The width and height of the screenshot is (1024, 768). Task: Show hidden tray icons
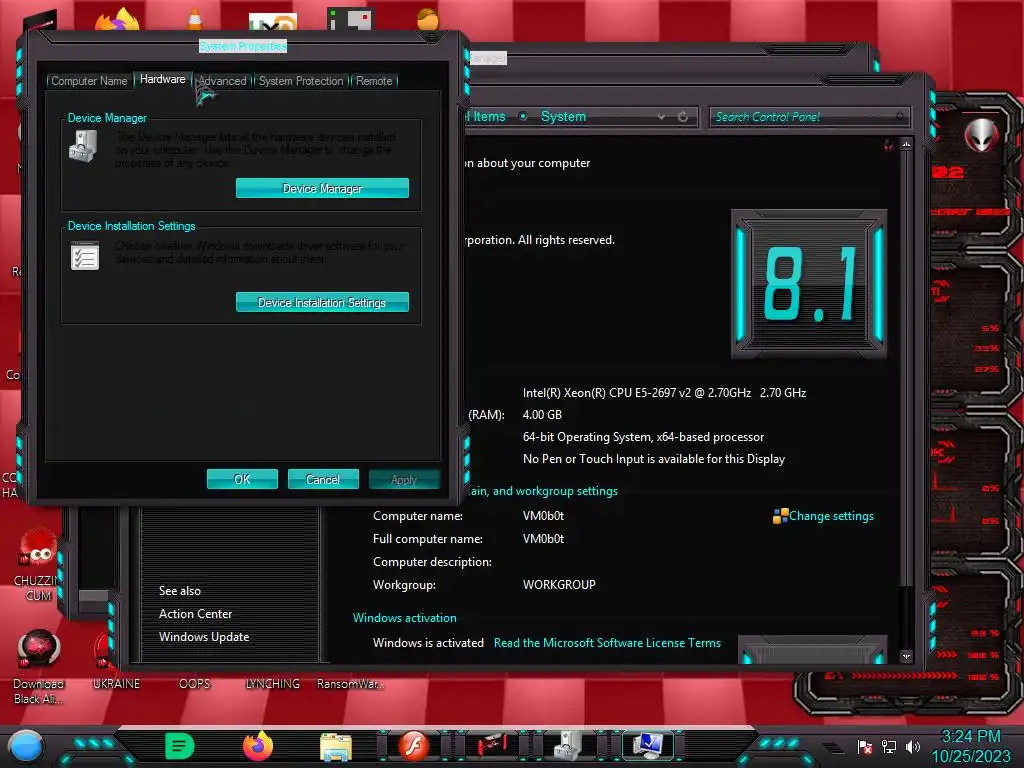pos(833,747)
